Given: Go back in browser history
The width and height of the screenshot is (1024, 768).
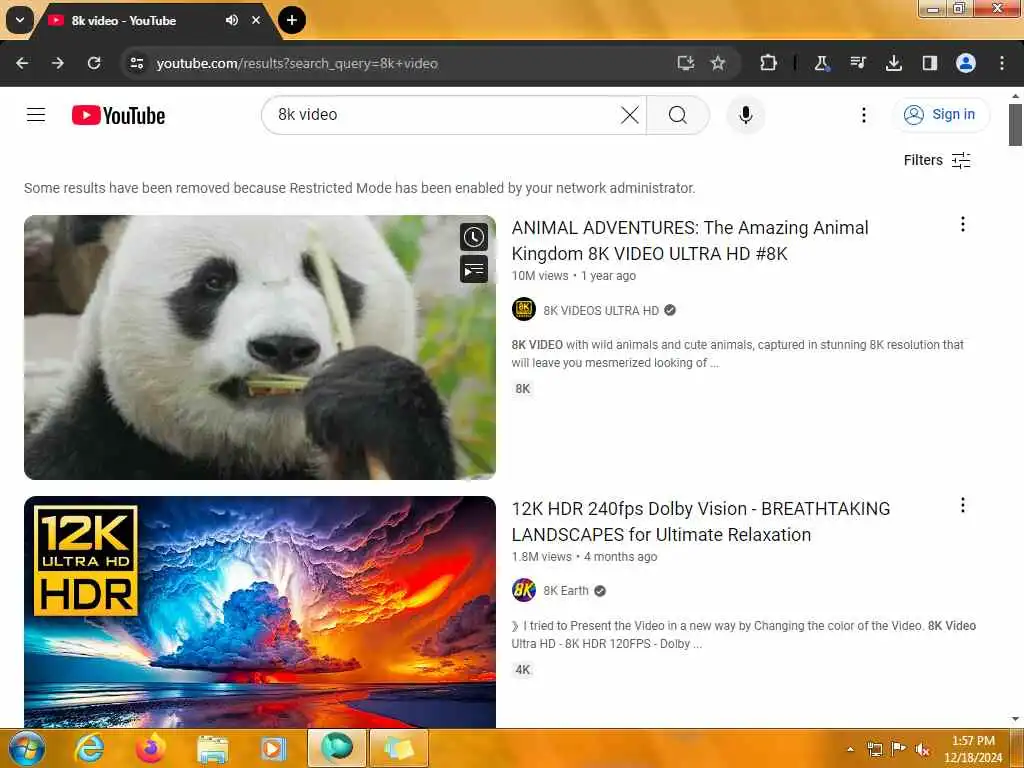Looking at the screenshot, I should pyautogui.click(x=22, y=63).
